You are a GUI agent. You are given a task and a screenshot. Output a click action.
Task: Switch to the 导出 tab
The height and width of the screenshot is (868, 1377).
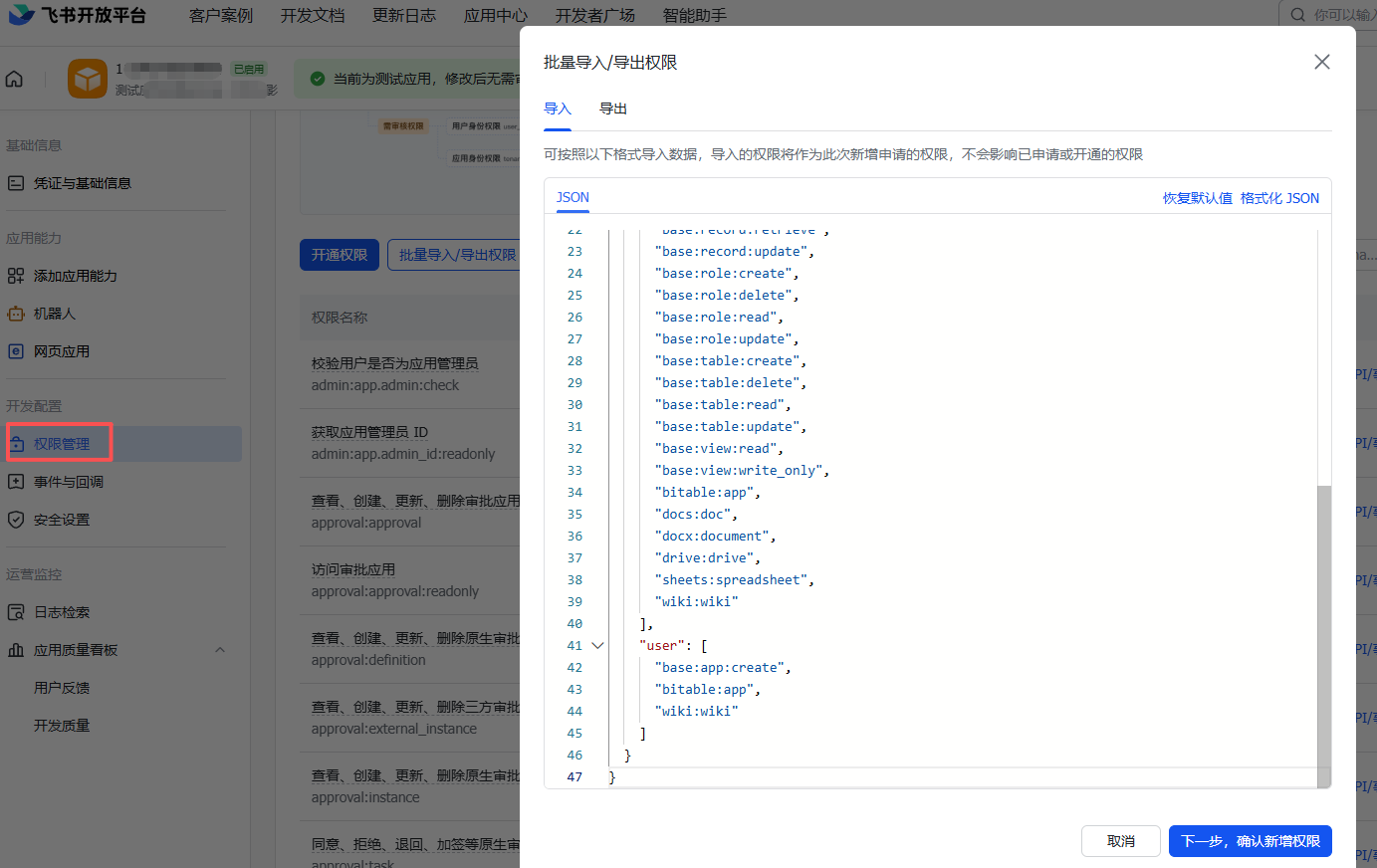[613, 108]
